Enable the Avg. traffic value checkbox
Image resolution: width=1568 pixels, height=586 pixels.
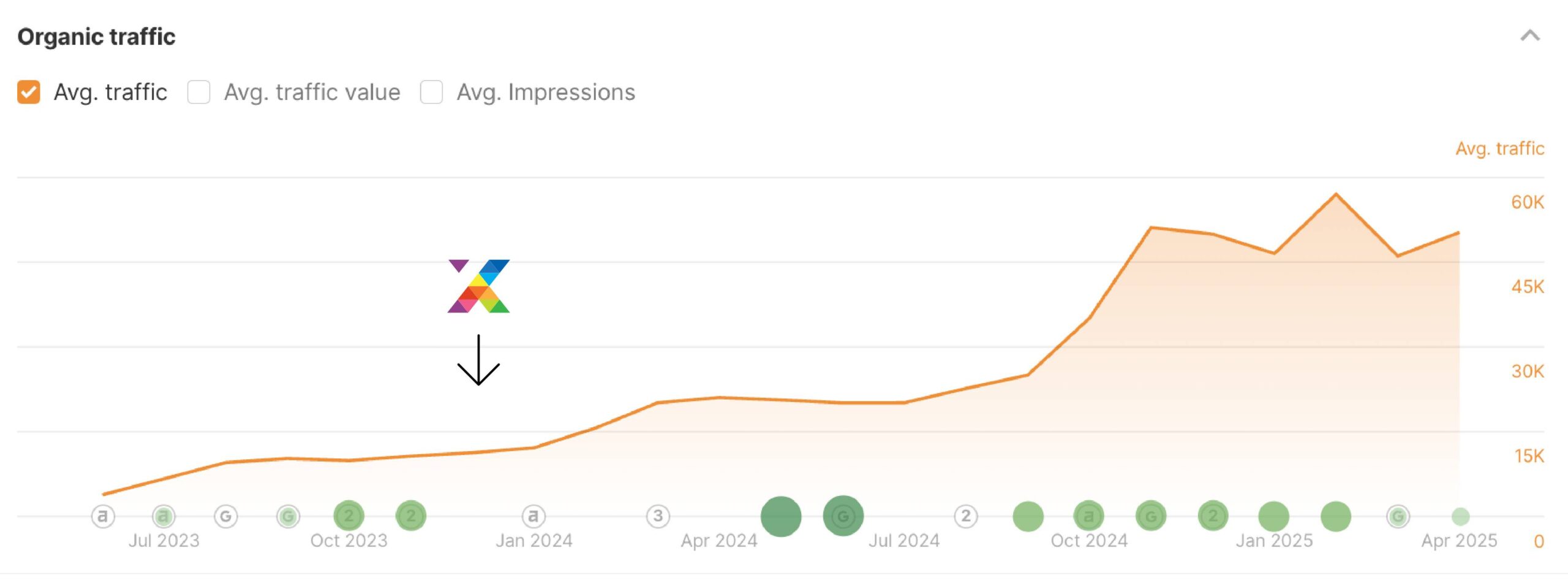199,92
